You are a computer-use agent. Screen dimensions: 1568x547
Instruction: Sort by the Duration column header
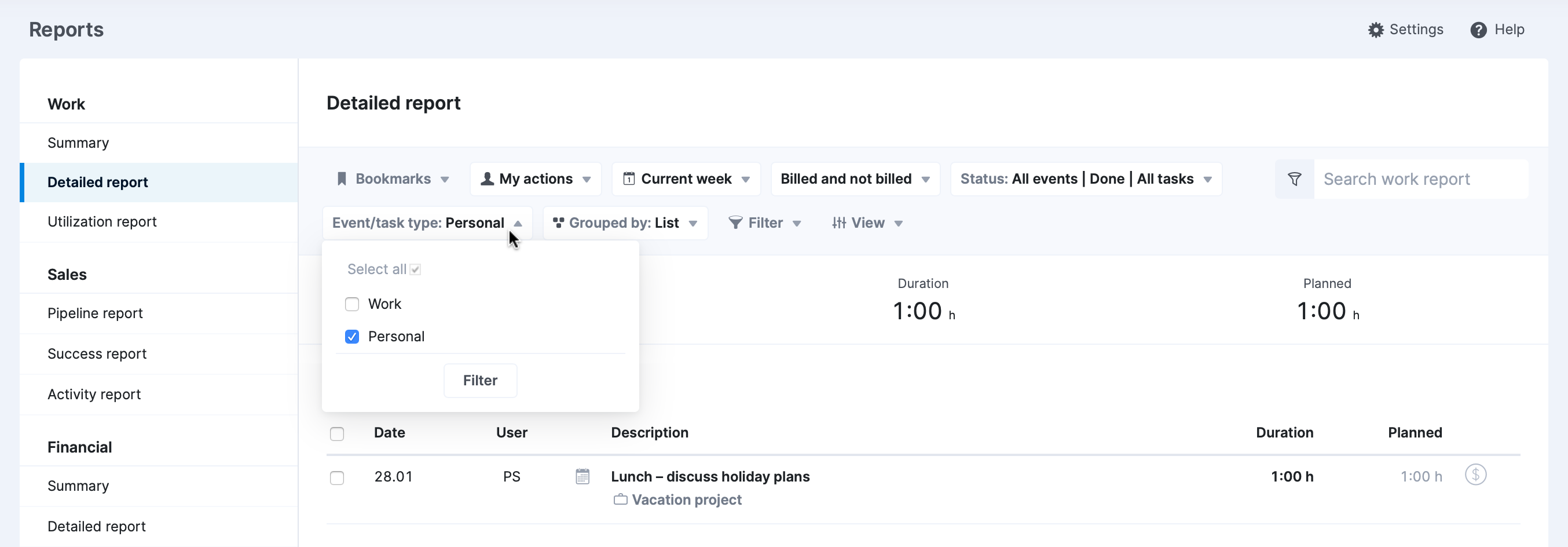[1284, 432]
